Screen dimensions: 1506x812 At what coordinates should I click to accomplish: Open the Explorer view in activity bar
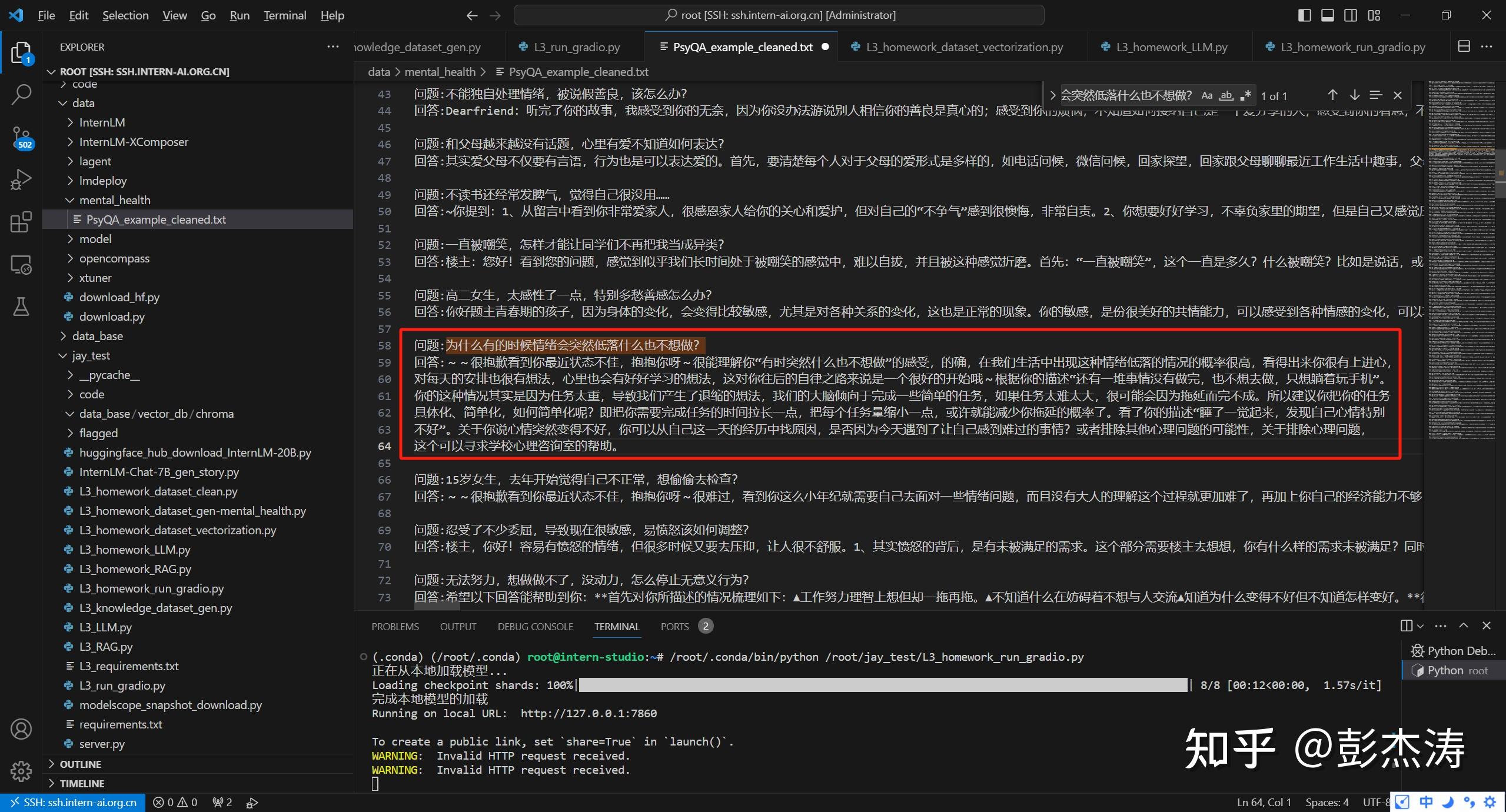(x=21, y=53)
